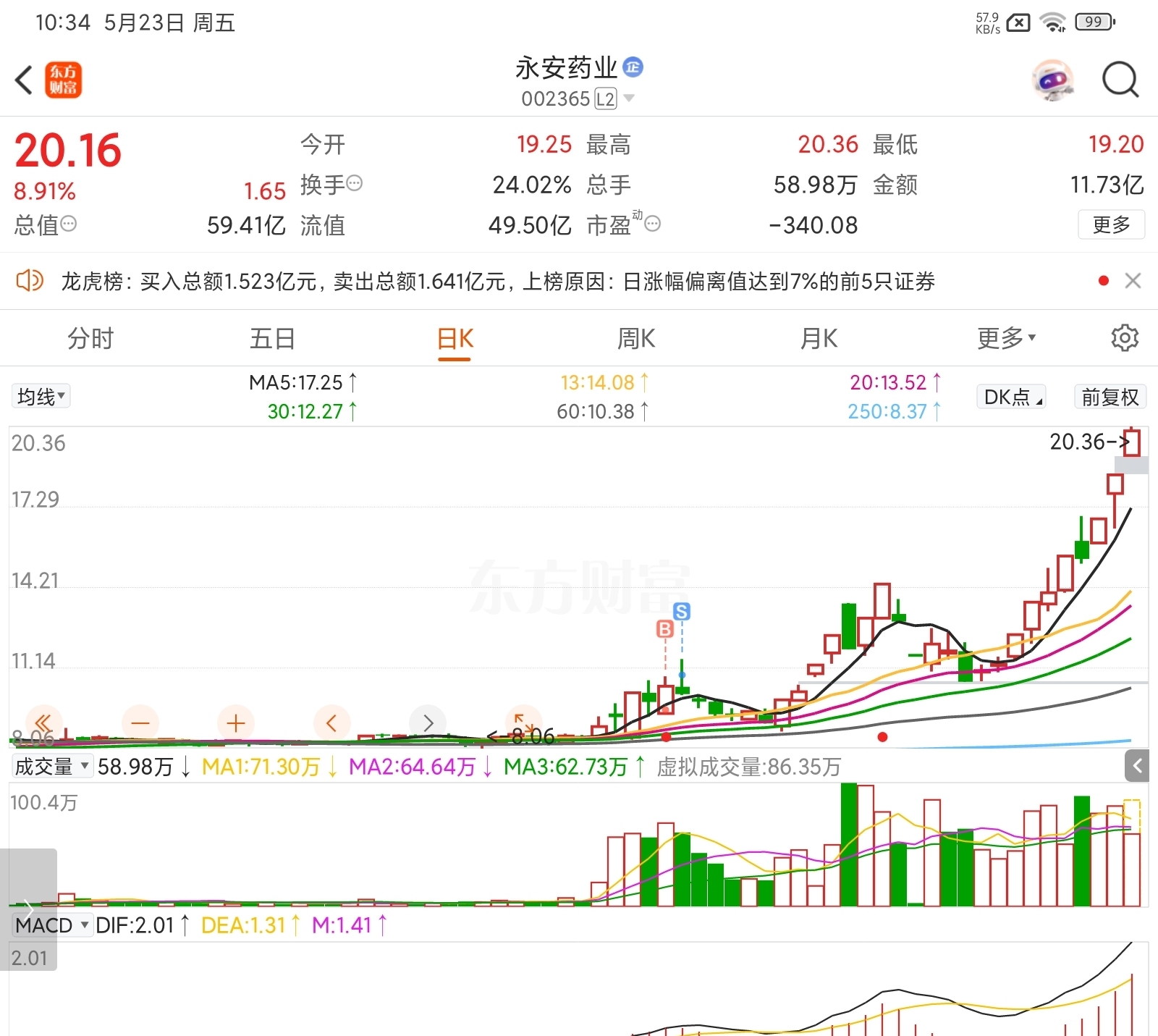Open the 东方财富 logo icon
The height and width of the screenshot is (1036, 1158).
click(x=64, y=80)
